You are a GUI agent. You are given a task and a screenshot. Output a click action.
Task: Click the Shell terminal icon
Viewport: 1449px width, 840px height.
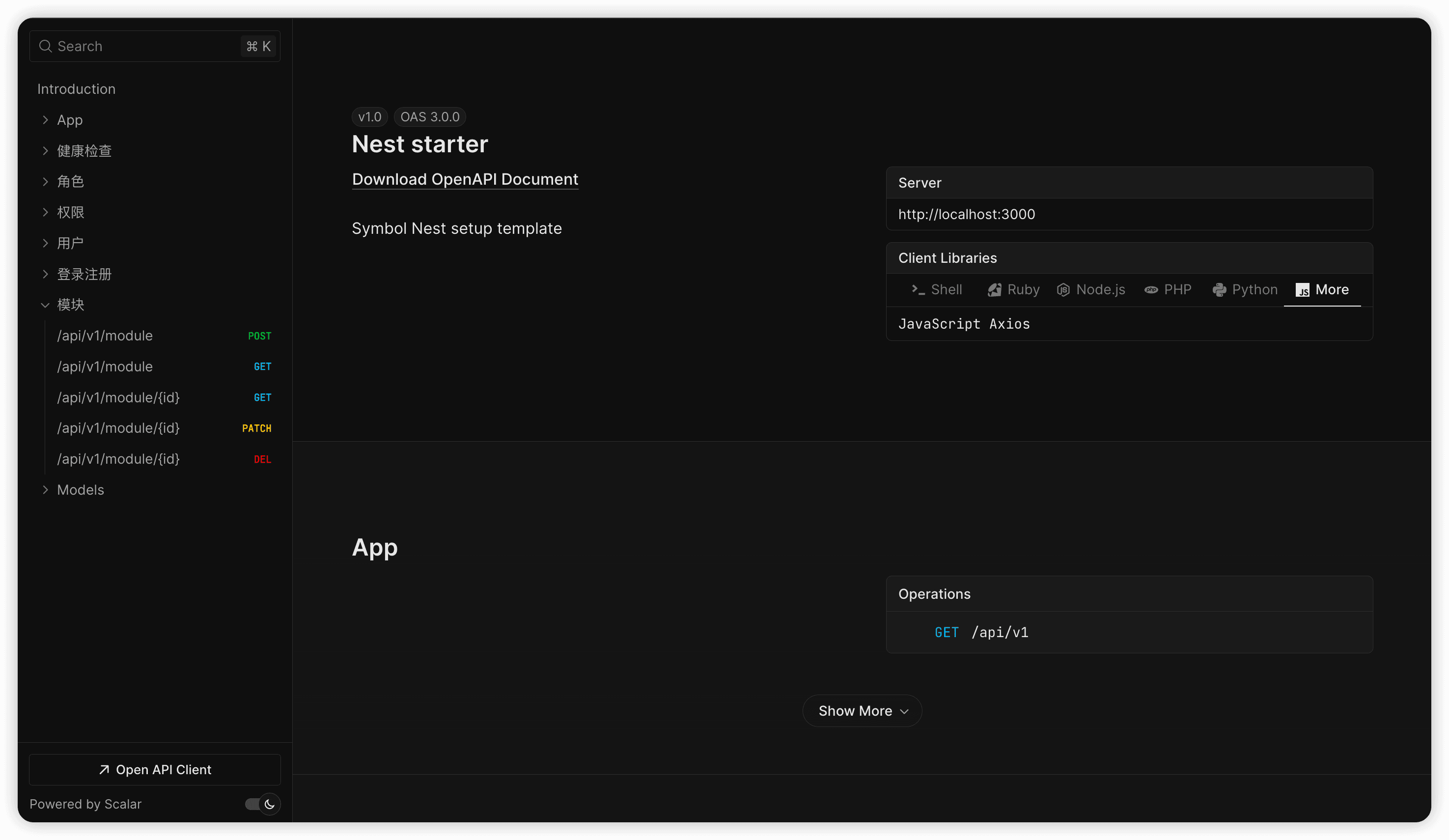point(918,290)
